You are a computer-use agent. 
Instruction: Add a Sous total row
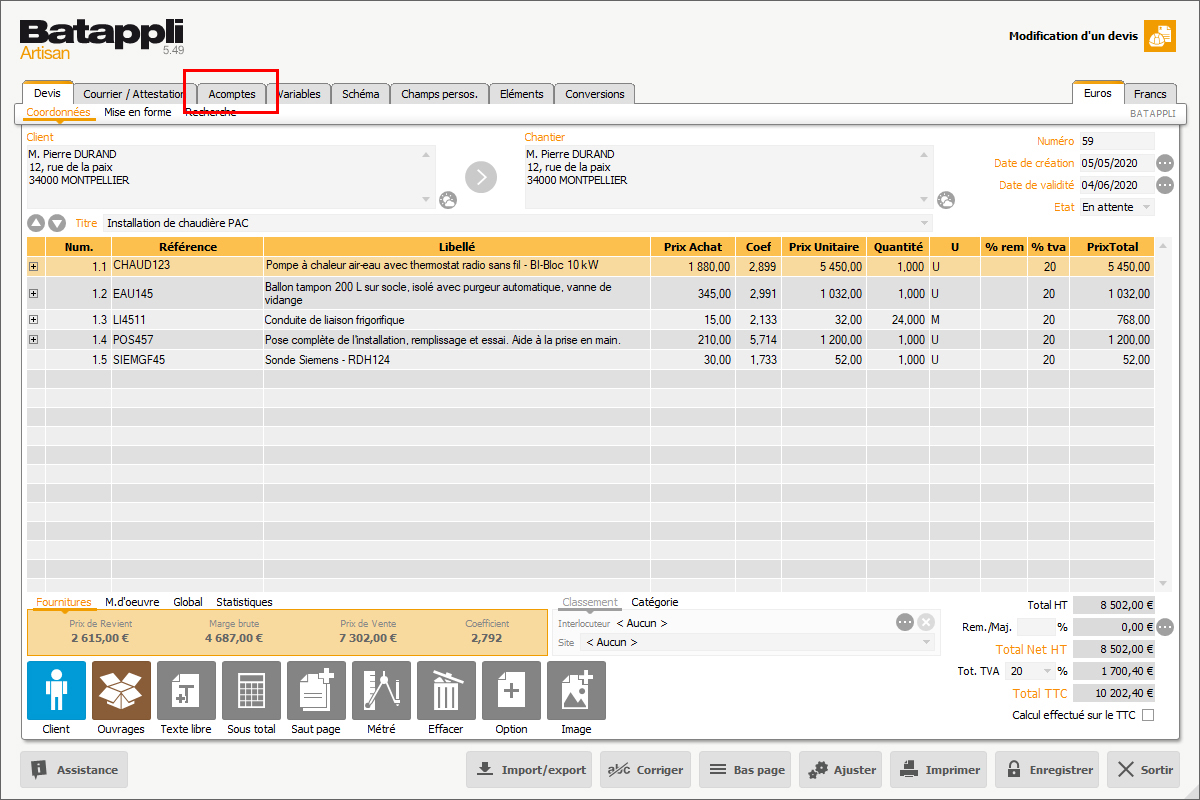(x=251, y=690)
